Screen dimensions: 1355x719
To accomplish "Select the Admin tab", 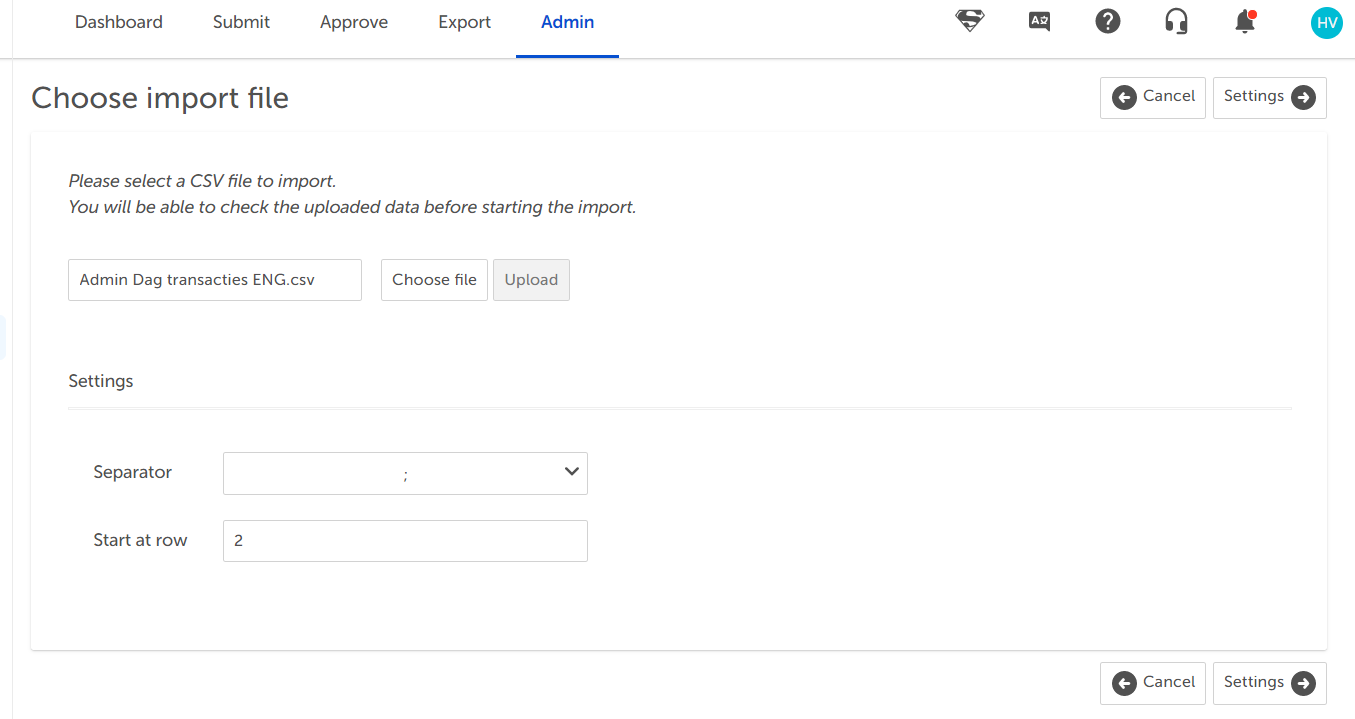I will 567,21.
